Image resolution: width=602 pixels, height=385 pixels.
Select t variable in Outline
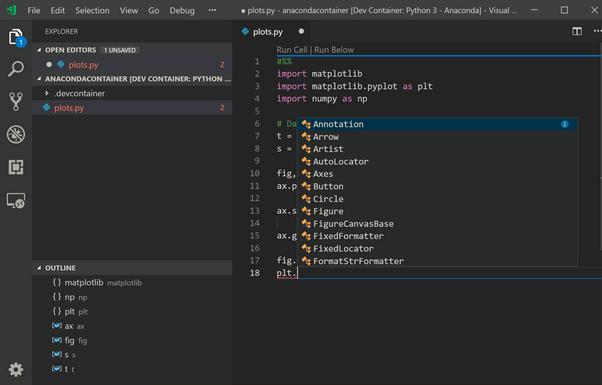(x=132, y=369)
